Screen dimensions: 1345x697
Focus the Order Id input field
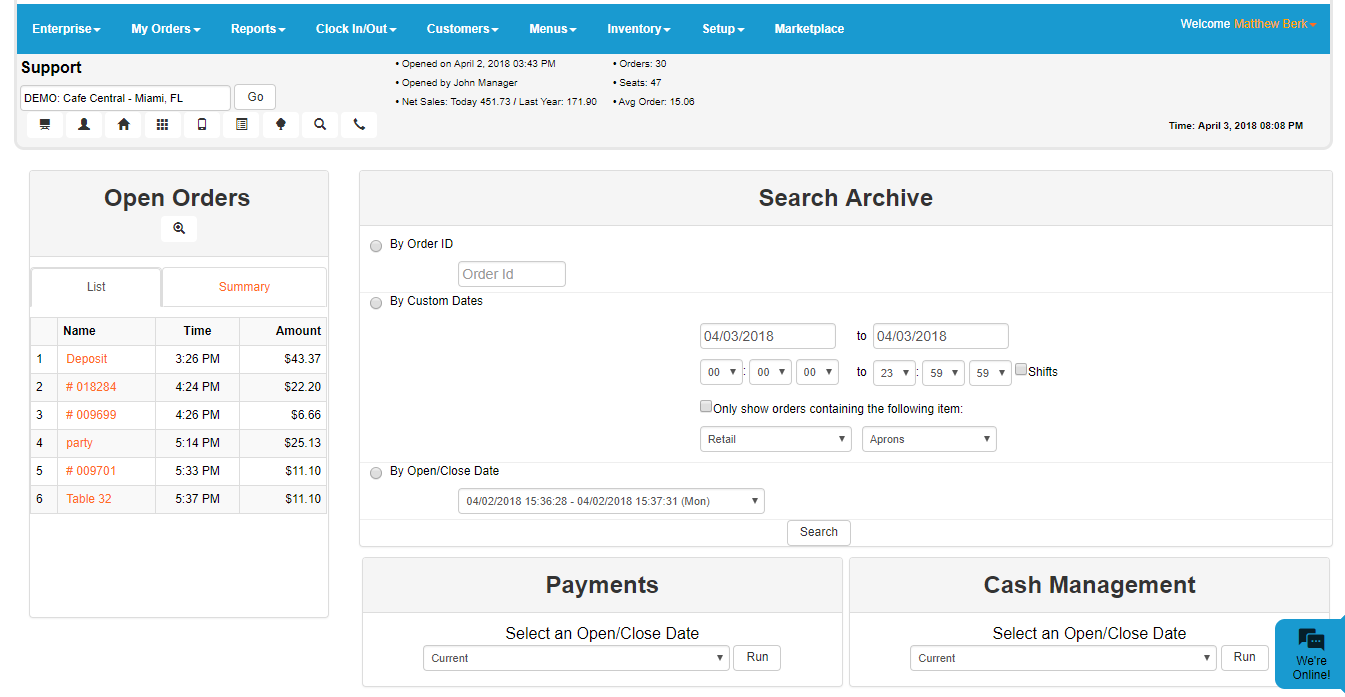(512, 274)
